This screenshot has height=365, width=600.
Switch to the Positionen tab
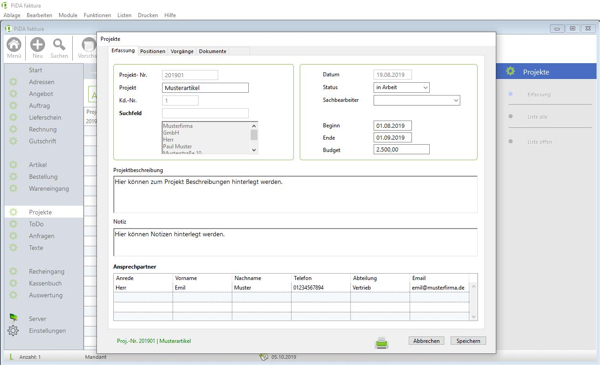(152, 51)
